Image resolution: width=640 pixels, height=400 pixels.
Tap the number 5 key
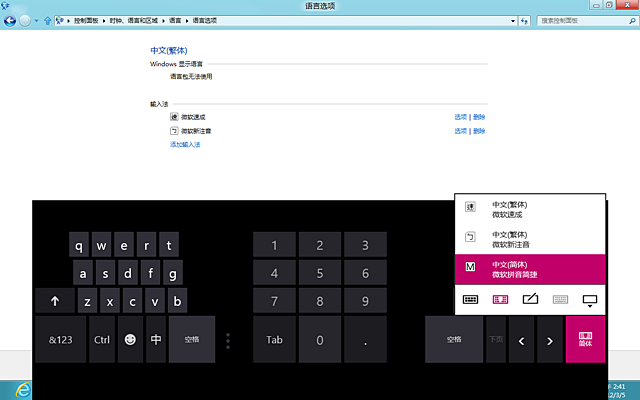pos(320,273)
